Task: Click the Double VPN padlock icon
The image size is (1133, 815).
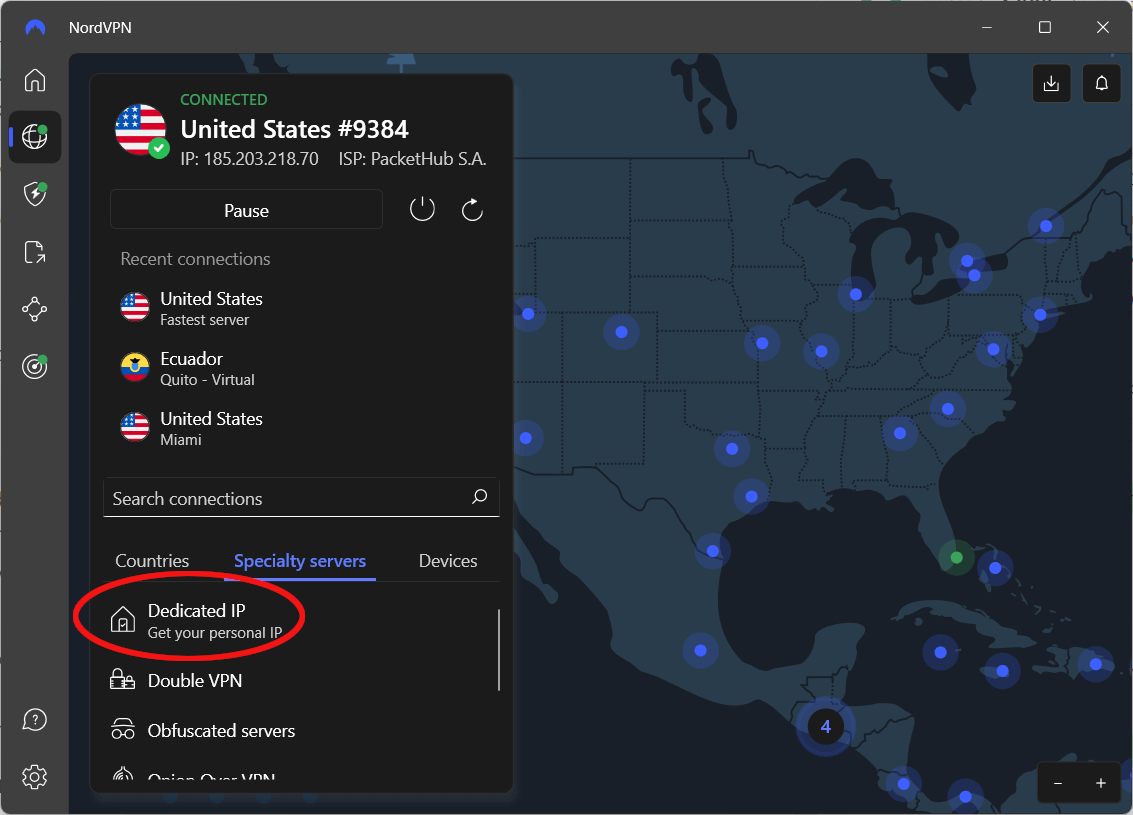Action: point(122,679)
